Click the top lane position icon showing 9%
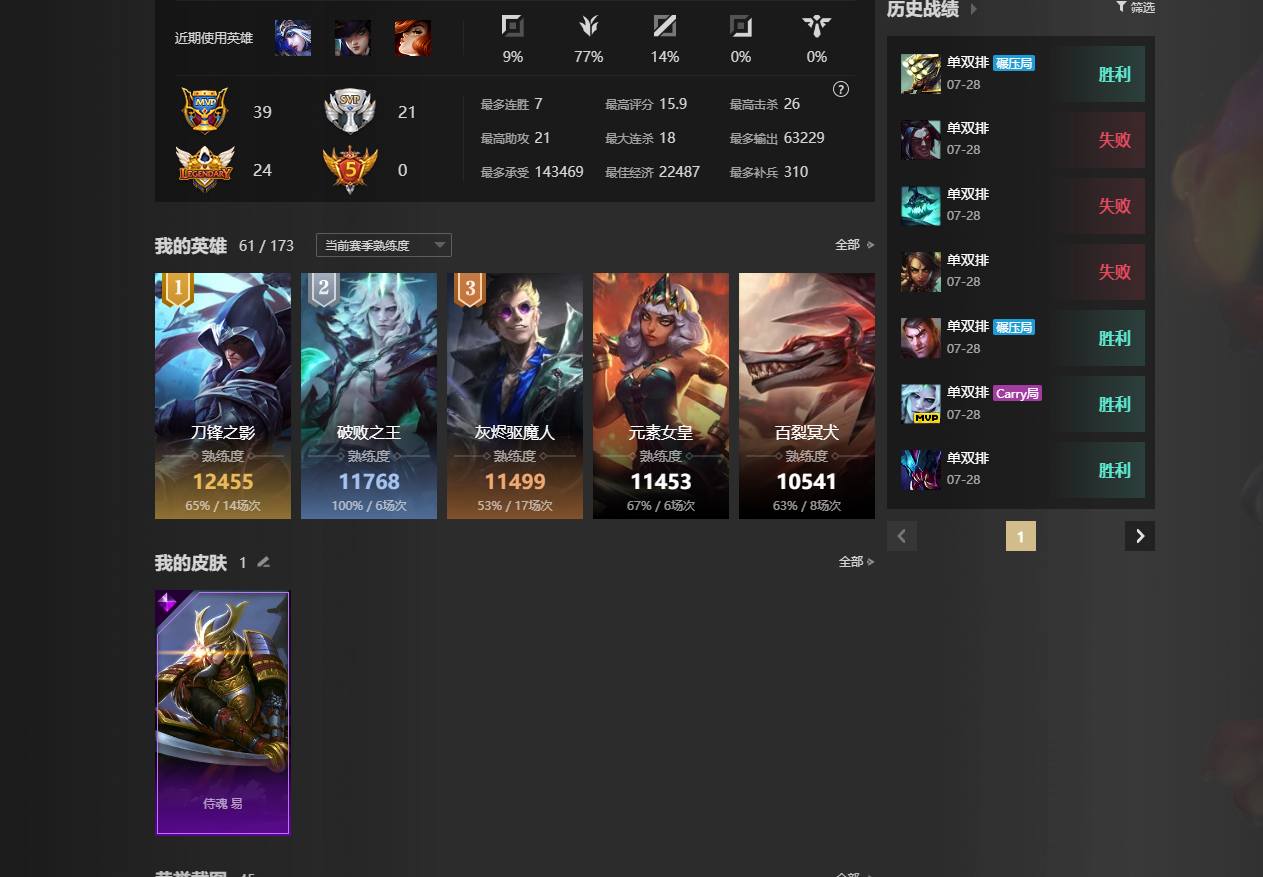Image resolution: width=1263 pixels, height=877 pixels. click(512, 26)
